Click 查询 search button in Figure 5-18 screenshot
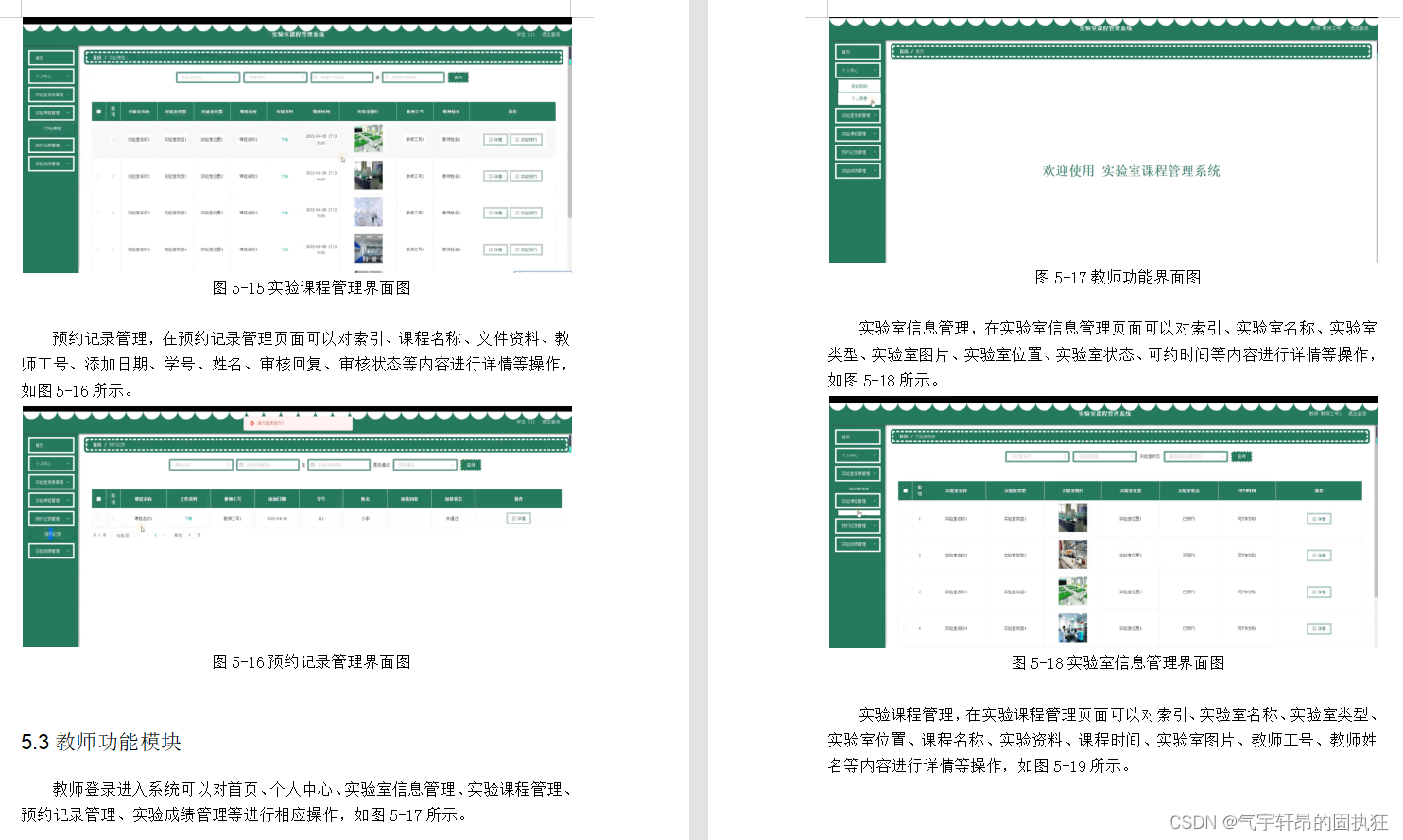The image size is (1403, 840). point(1241,456)
